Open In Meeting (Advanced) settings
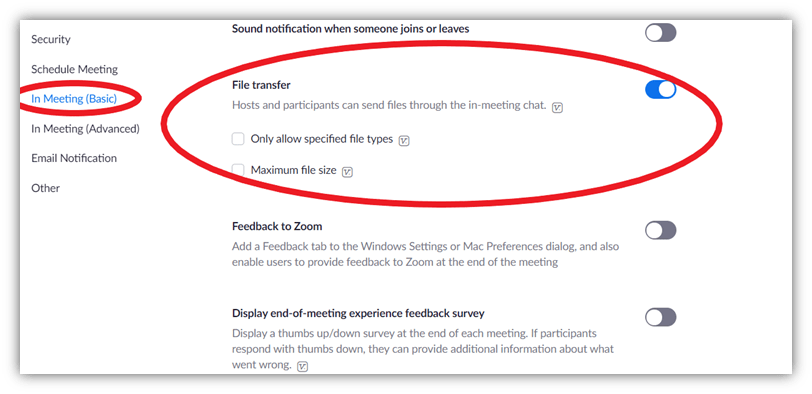Image resolution: width=812 pixels, height=394 pixels. 85,128
